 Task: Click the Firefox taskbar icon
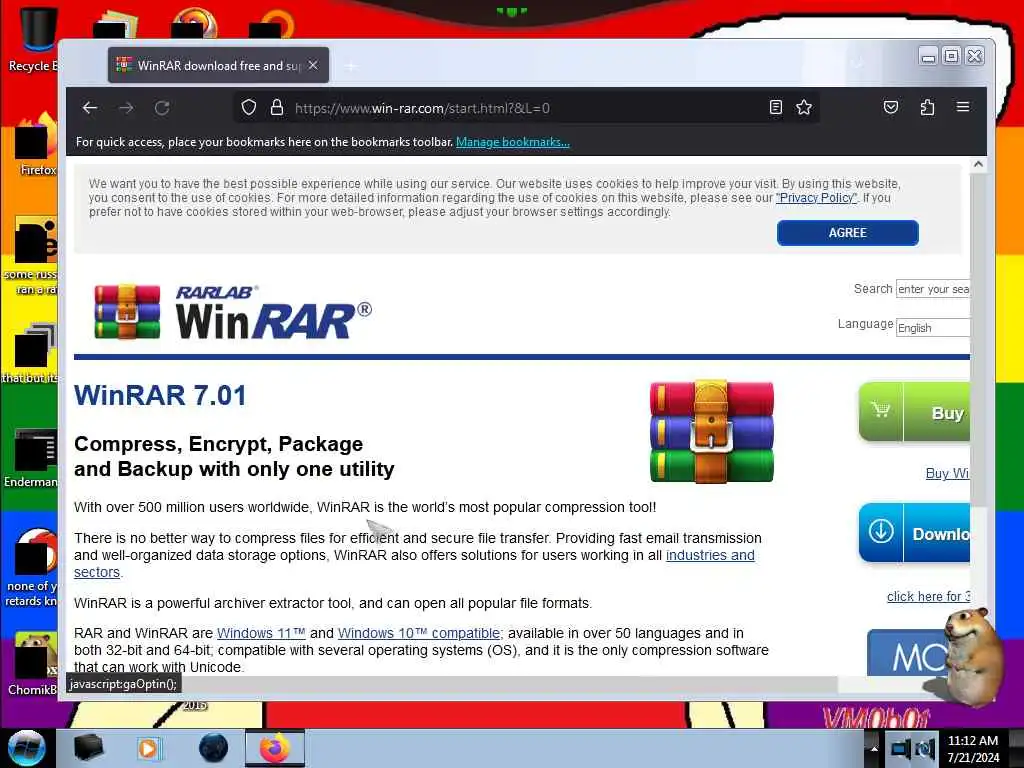274,748
